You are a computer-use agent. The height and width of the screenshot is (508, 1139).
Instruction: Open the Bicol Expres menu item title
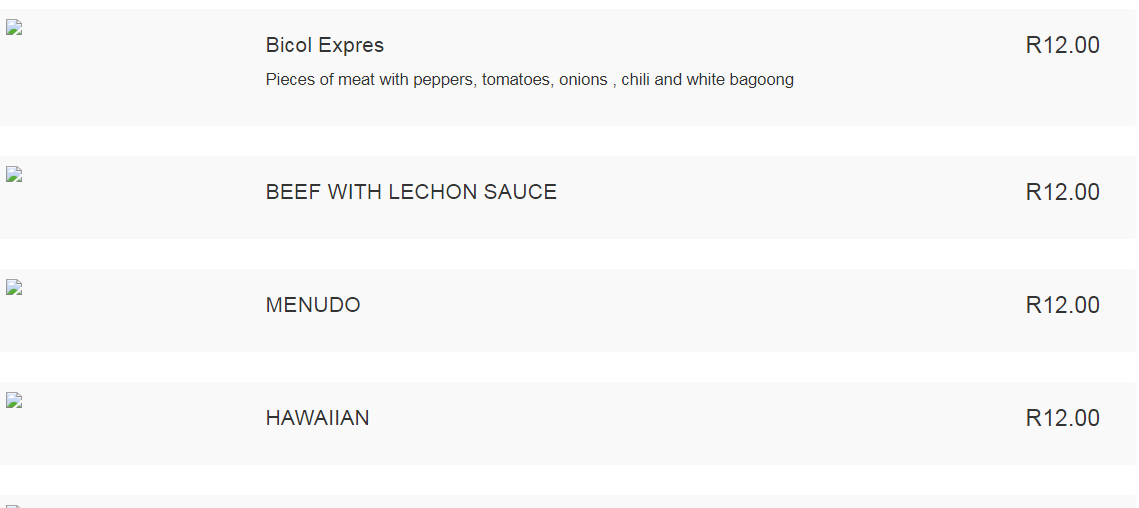point(325,45)
